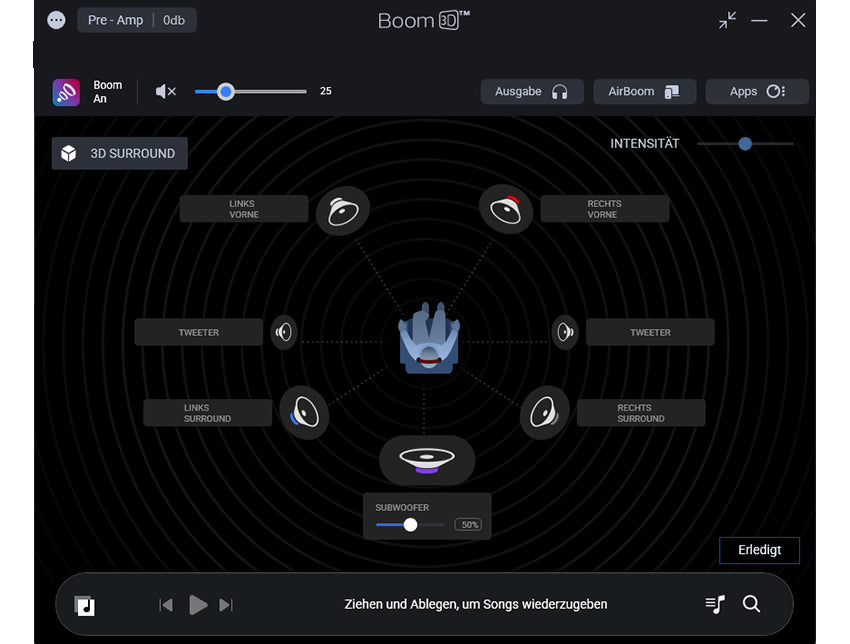Toggle the Links Surround speaker icon
Viewport: 850px width, 644px height.
click(x=304, y=413)
